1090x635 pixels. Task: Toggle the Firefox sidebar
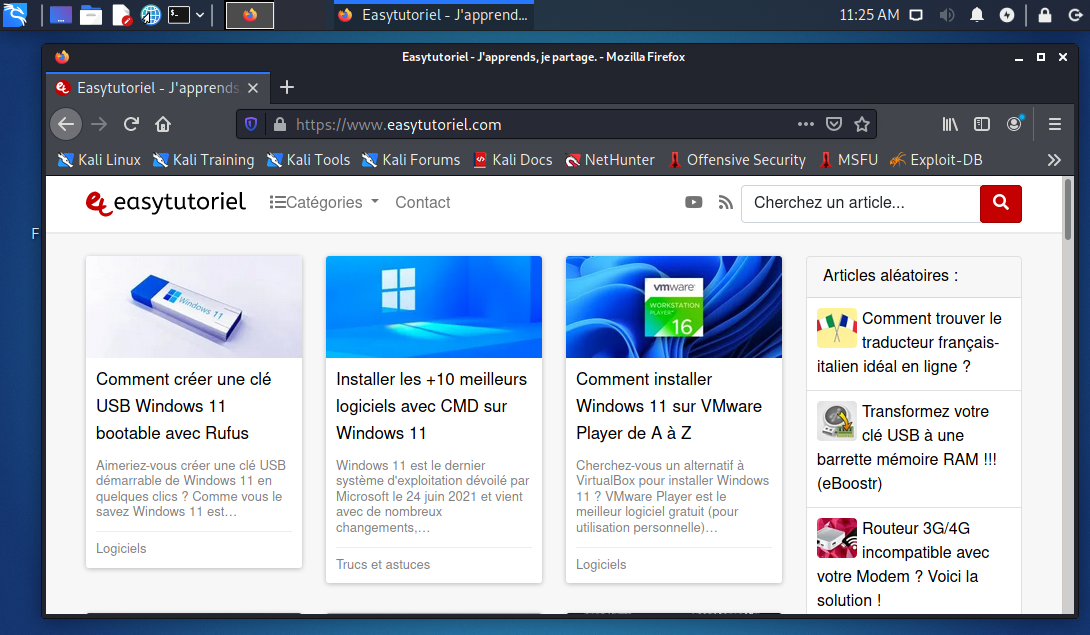click(982, 124)
